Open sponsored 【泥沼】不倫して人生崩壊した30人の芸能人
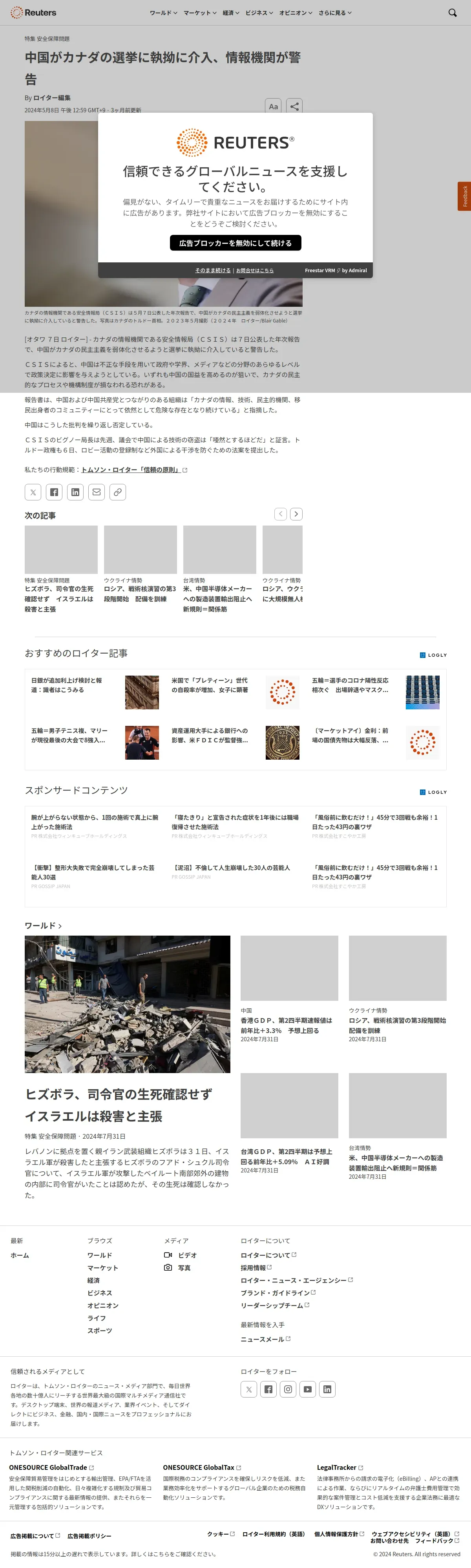This screenshot has height=1568, width=471. point(231,867)
